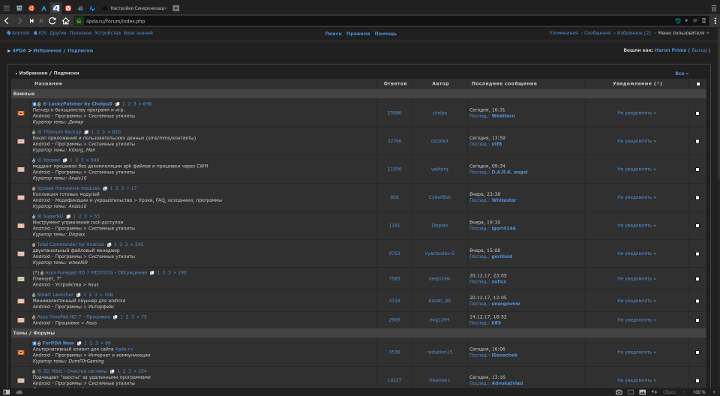Click the new tab plus button
Image resolution: width=720 pixels, height=396 pixels.
(x=176, y=8)
